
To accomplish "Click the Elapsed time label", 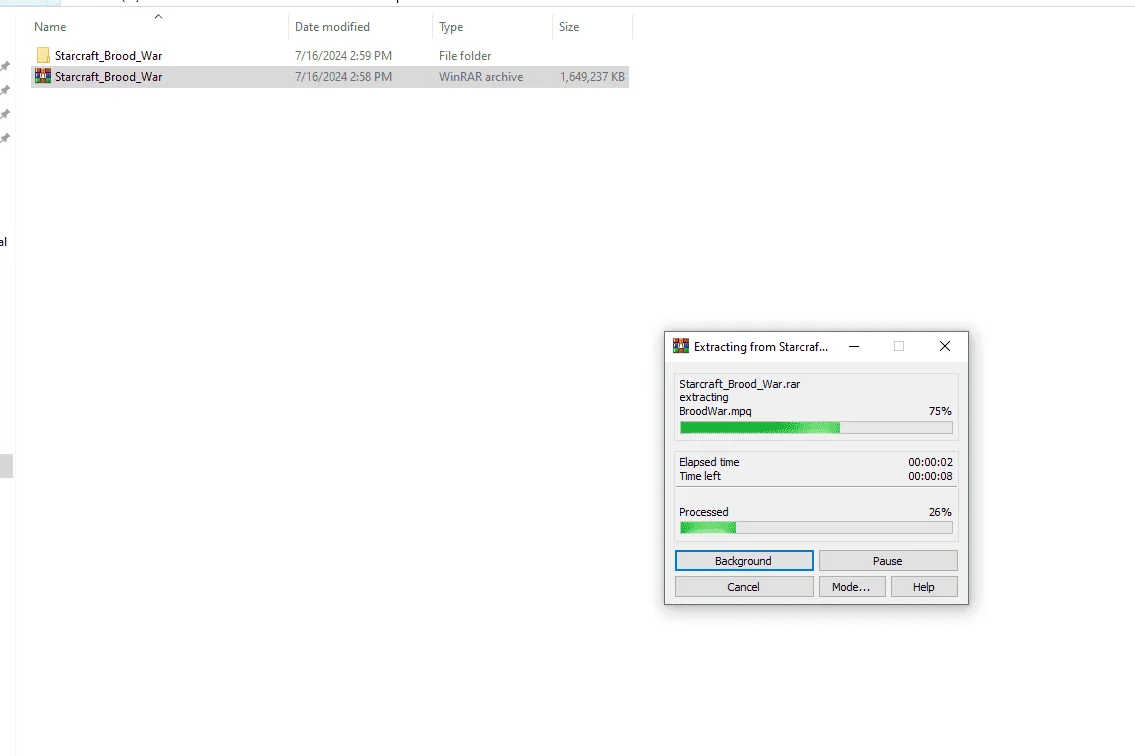I will tap(709, 462).
